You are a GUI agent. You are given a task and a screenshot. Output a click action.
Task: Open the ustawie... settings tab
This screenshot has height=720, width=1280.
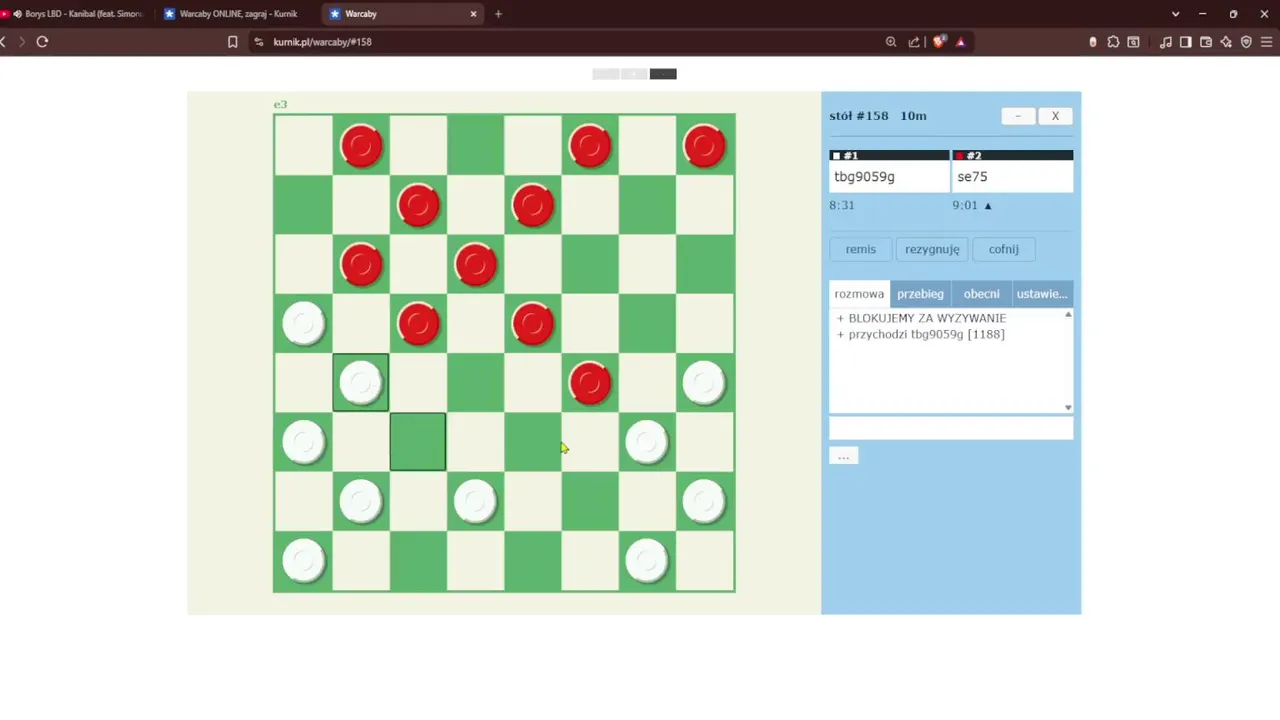pyautogui.click(x=1042, y=294)
